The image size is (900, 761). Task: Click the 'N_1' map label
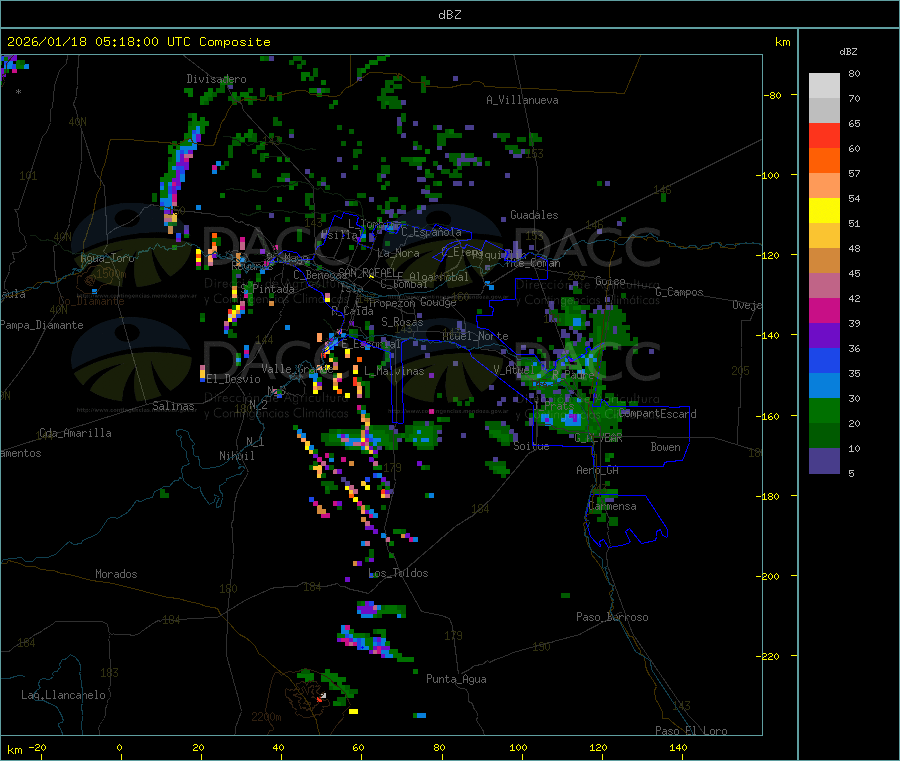pyautogui.click(x=255, y=442)
